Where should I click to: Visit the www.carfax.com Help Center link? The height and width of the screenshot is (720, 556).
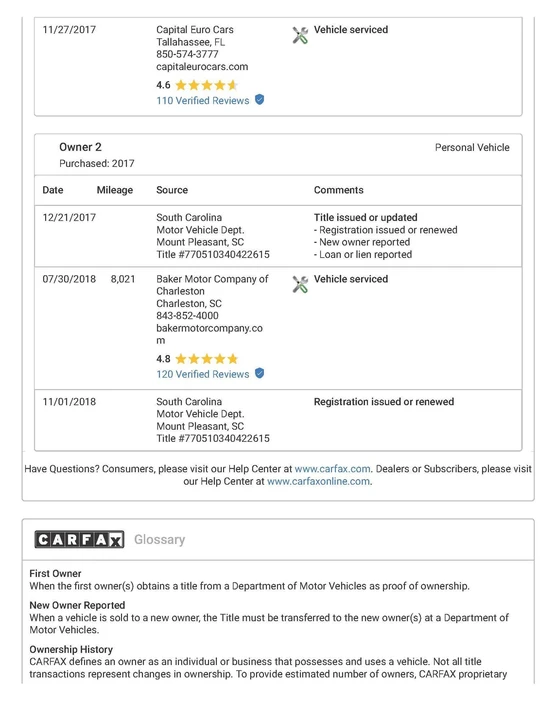332,469
